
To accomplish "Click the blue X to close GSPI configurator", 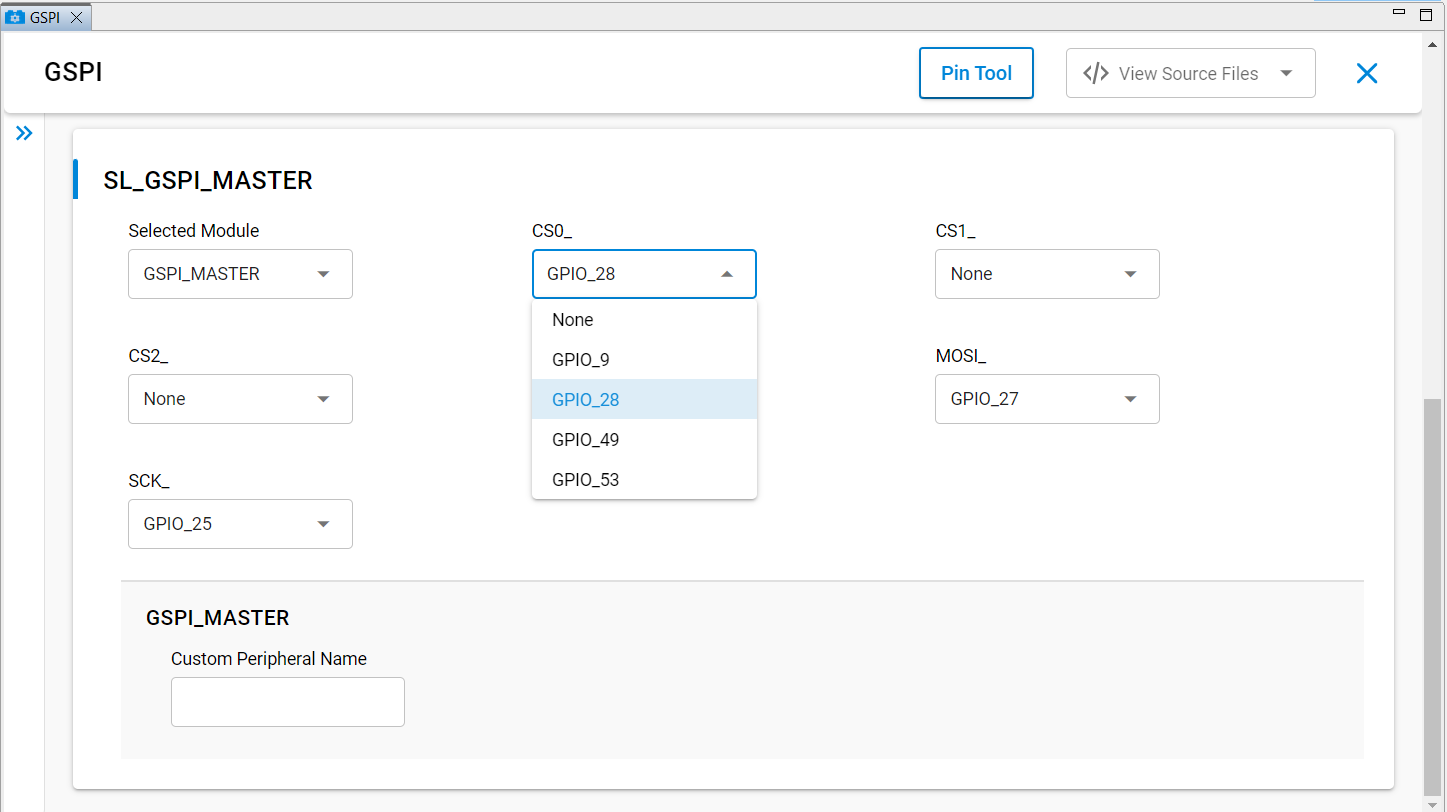I will [x=1367, y=72].
